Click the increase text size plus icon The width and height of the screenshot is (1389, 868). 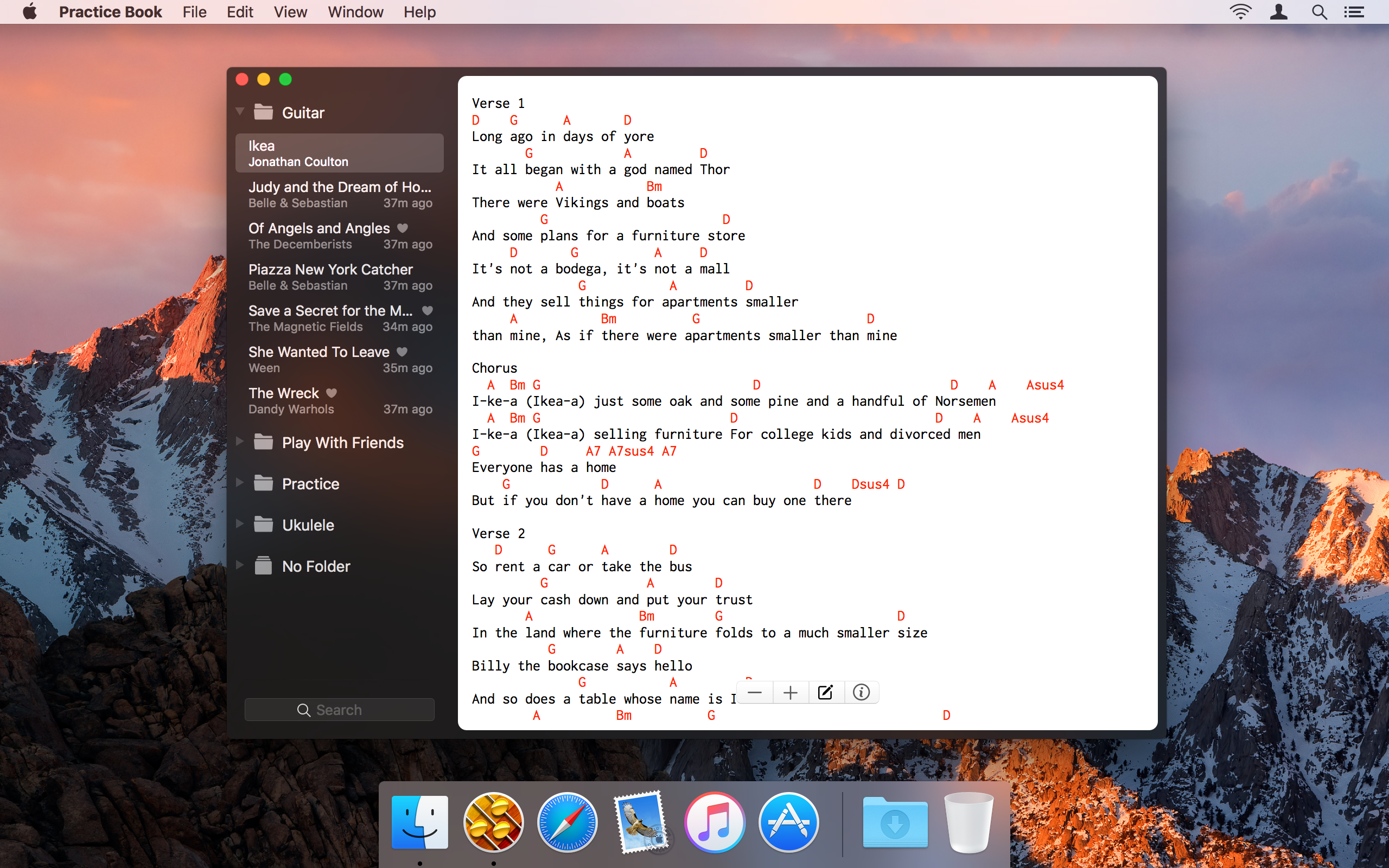[x=791, y=692]
